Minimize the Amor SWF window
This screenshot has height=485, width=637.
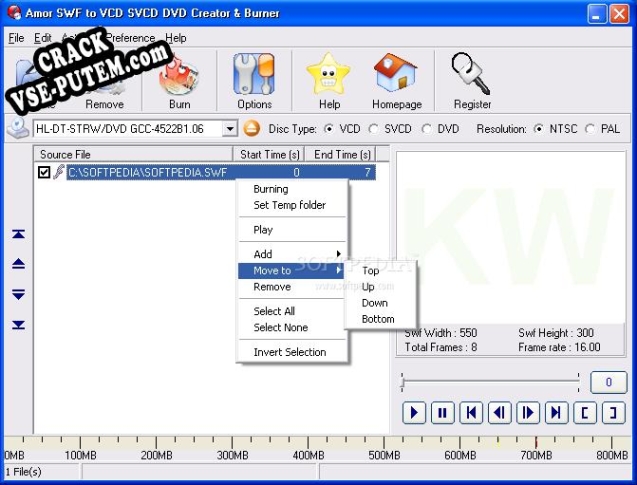pyautogui.click(x=597, y=14)
